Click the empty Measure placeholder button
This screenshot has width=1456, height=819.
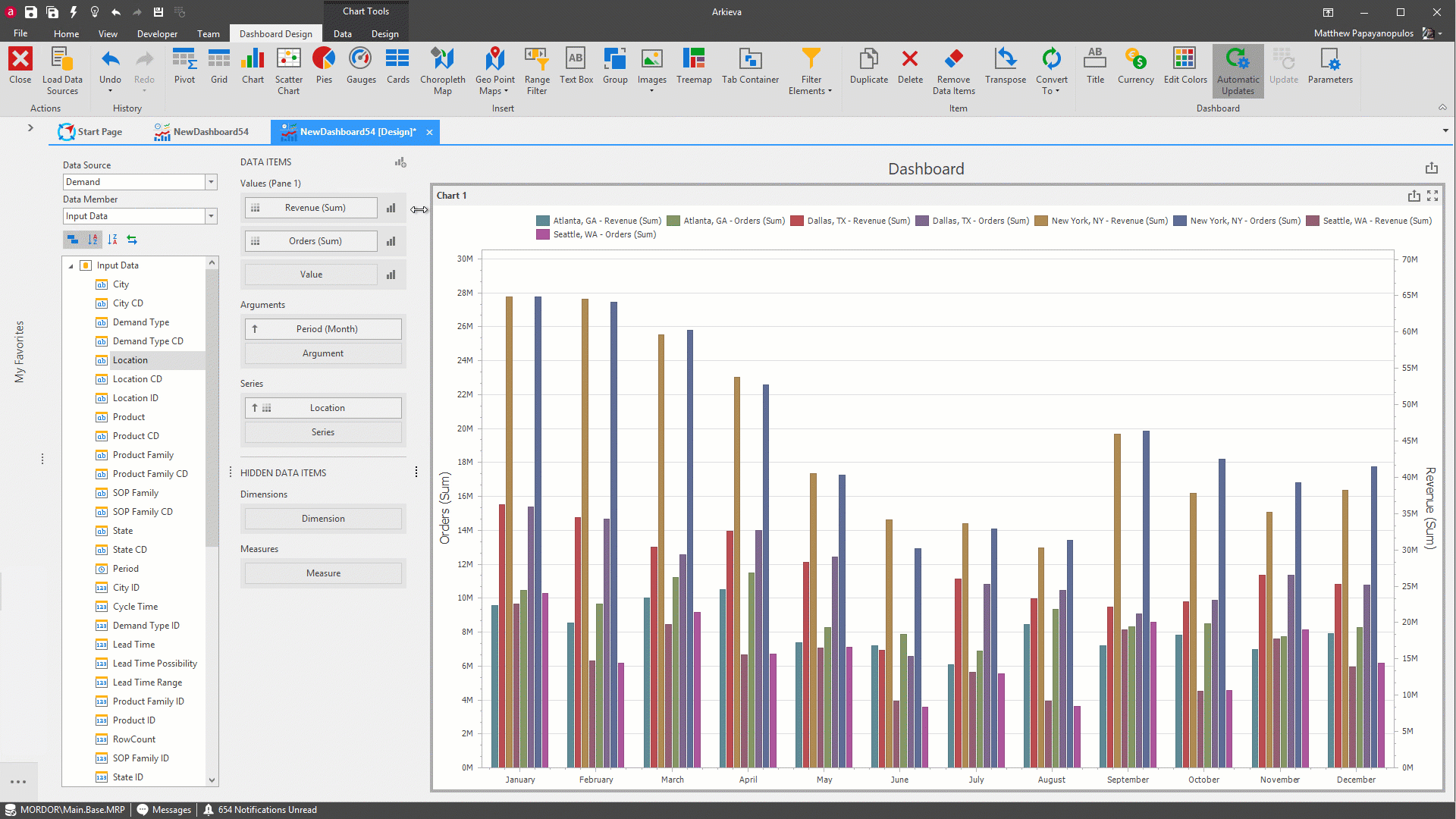[323, 573]
